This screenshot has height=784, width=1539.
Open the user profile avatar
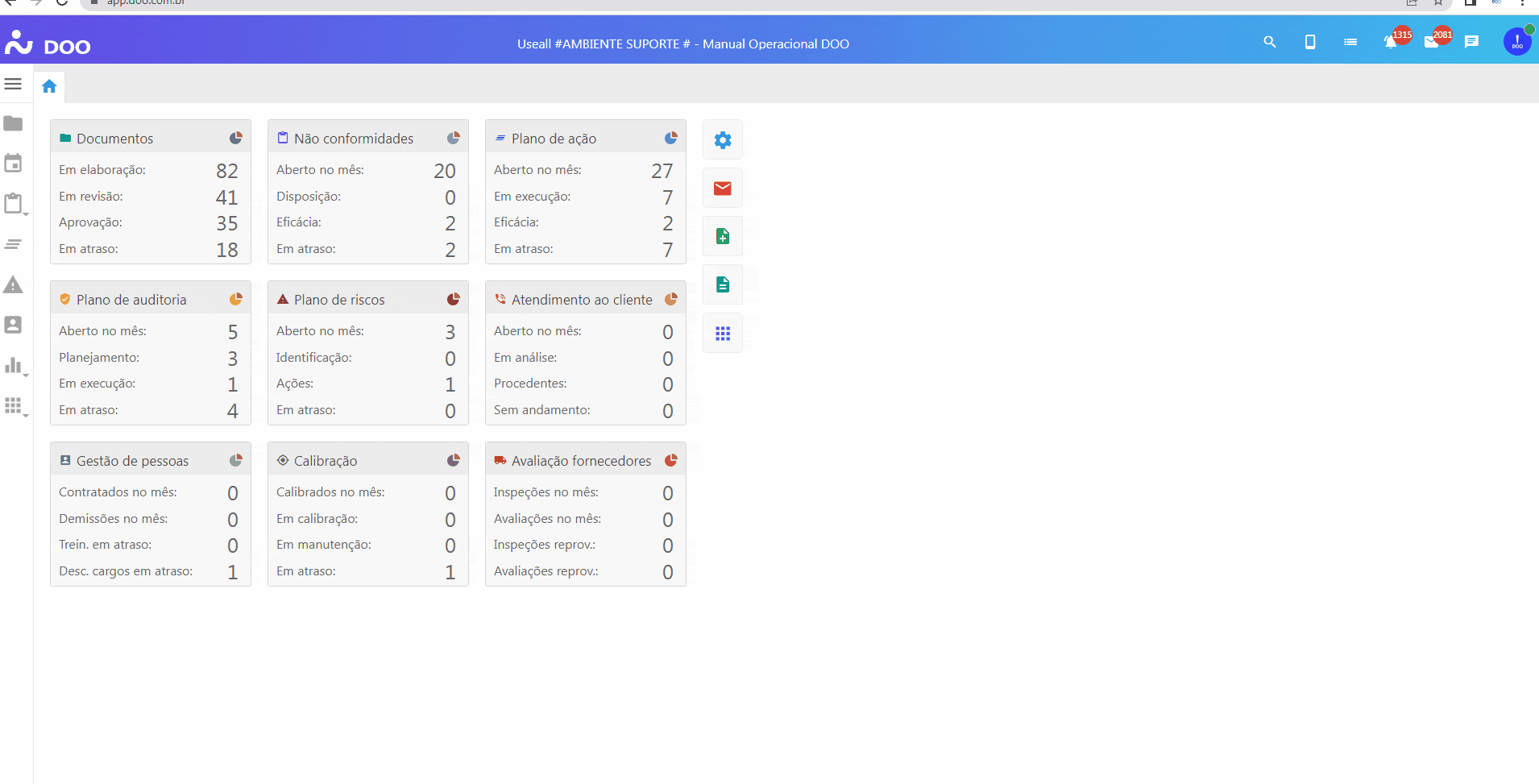tap(1517, 42)
